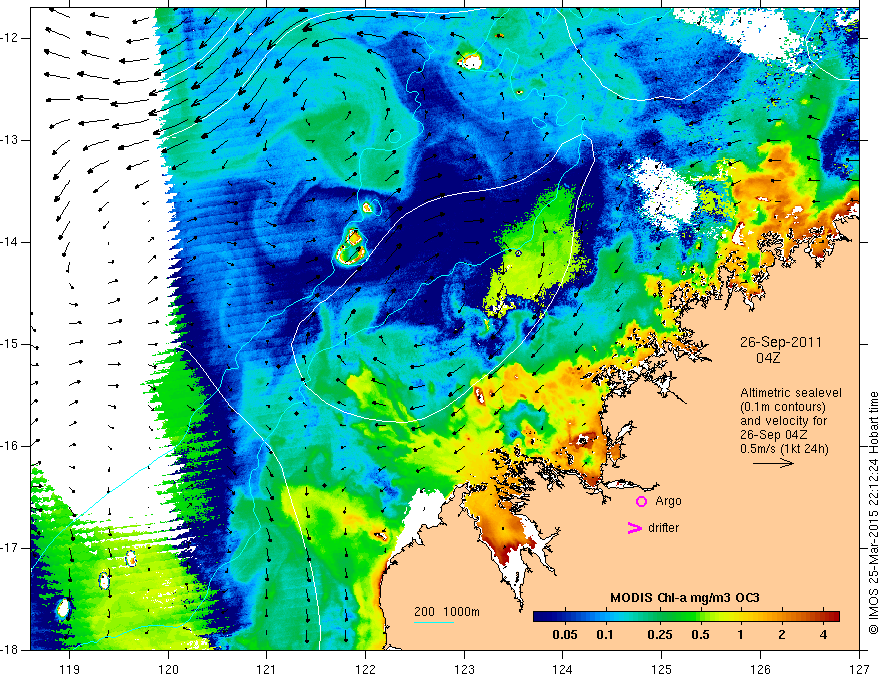Click the '121' longitude axis label

pos(267,669)
